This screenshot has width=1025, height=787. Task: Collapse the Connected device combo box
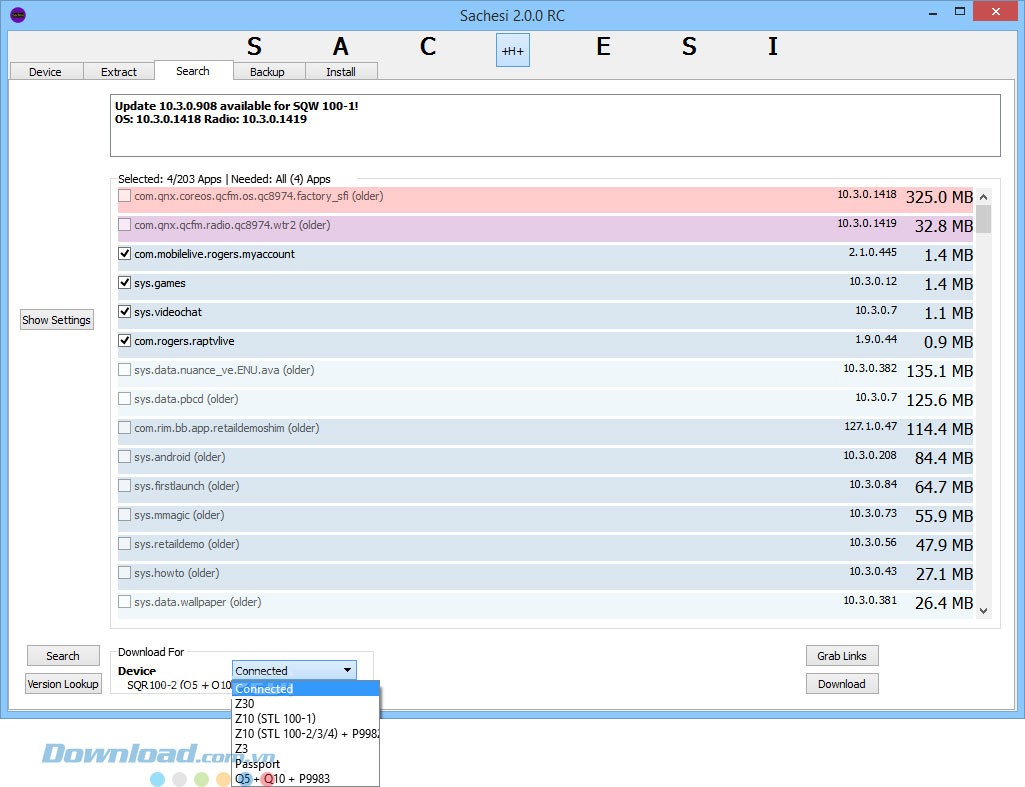click(x=294, y=671)
